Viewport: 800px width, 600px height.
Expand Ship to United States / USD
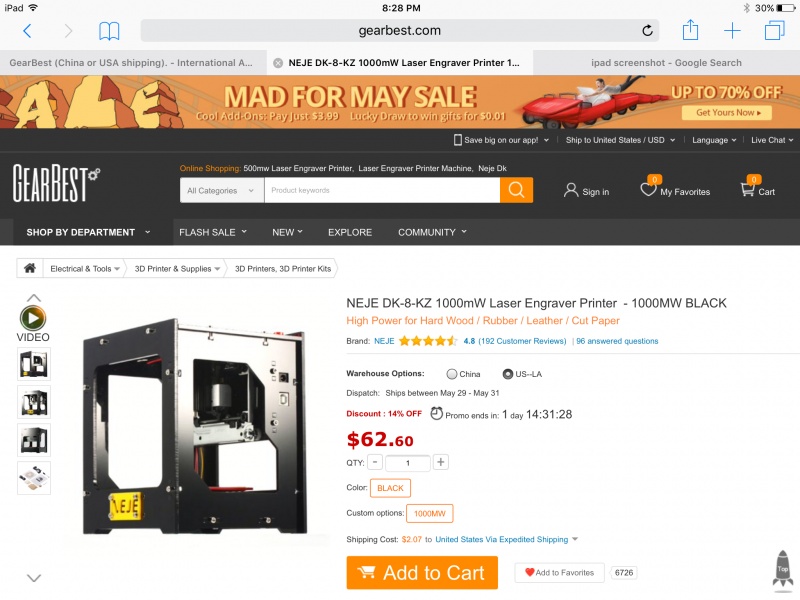click(620, 140)
